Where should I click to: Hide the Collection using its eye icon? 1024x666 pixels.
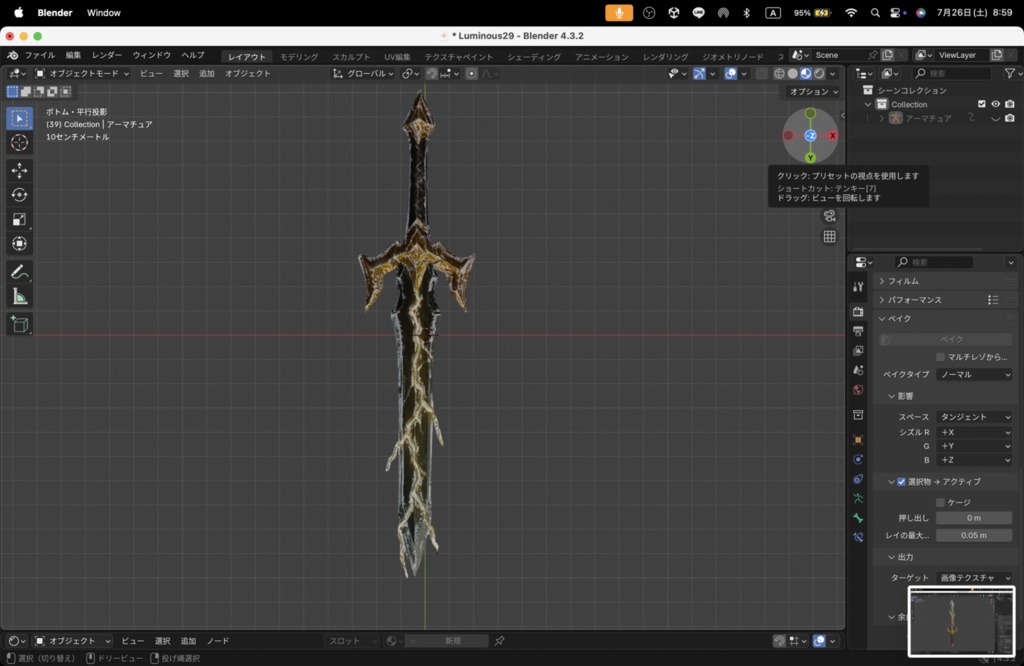995,104
